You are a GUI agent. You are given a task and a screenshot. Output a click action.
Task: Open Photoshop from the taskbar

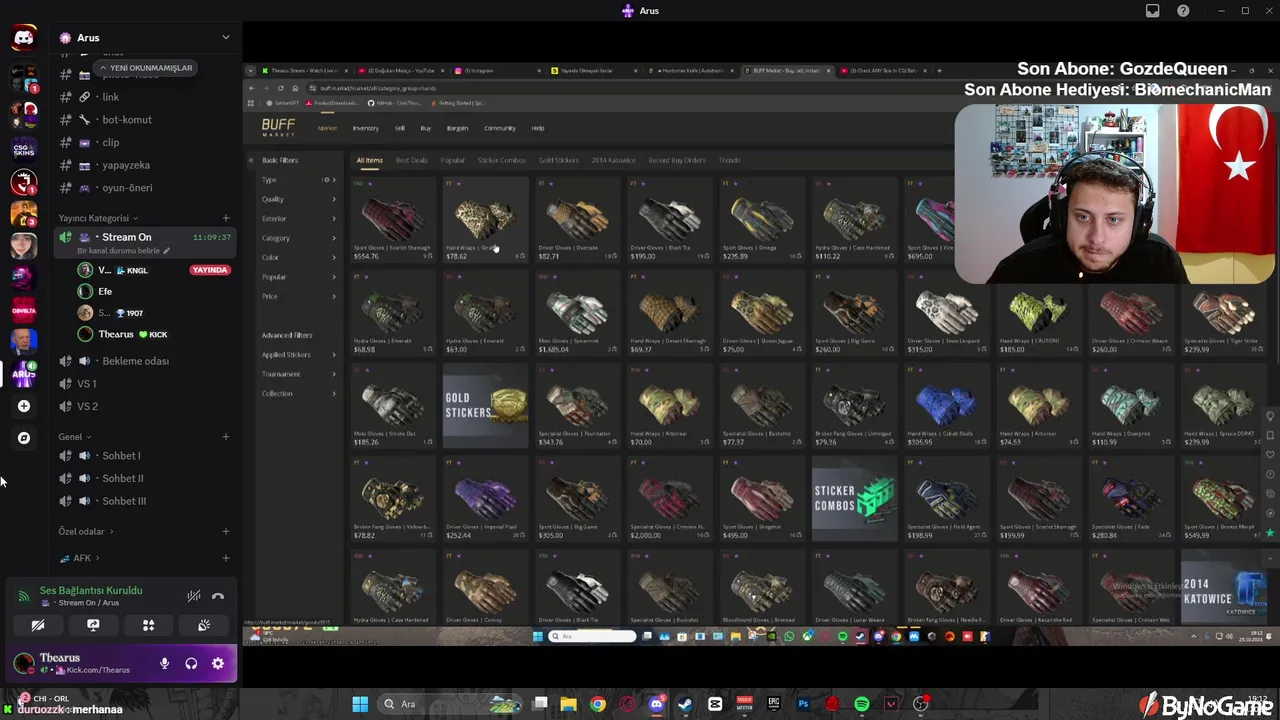[x=803, y=704]
